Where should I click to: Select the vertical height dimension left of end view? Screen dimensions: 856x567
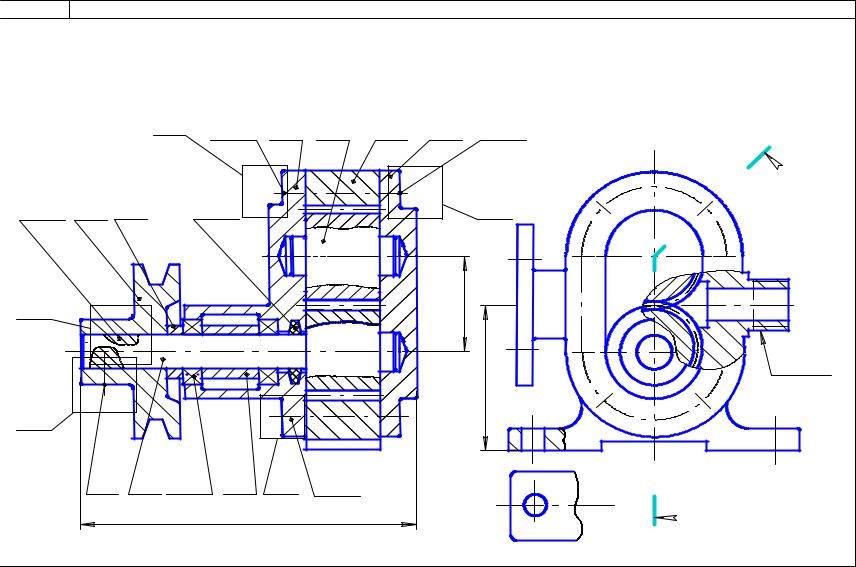point(485,378)
